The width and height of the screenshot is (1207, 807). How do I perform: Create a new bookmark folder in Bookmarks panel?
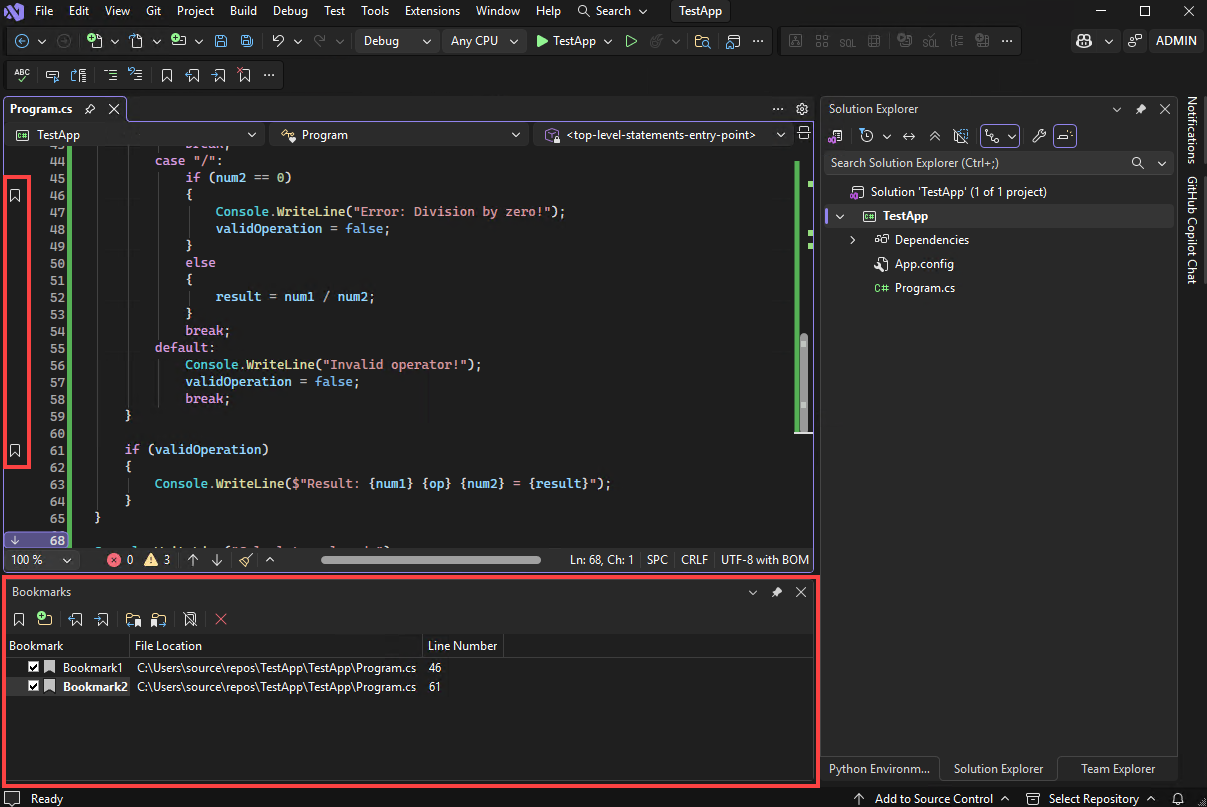[44, 619]
